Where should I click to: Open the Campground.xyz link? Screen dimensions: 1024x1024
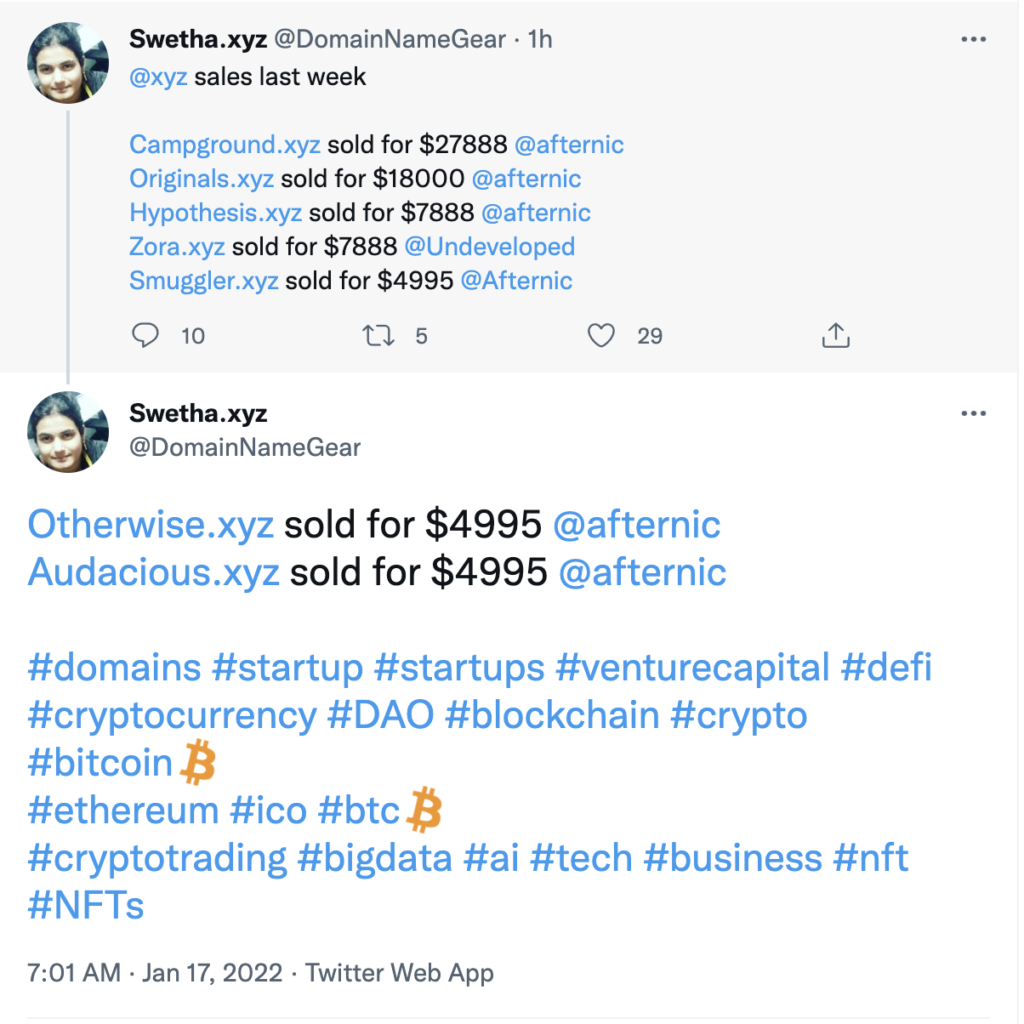click(x=225, y=145)
